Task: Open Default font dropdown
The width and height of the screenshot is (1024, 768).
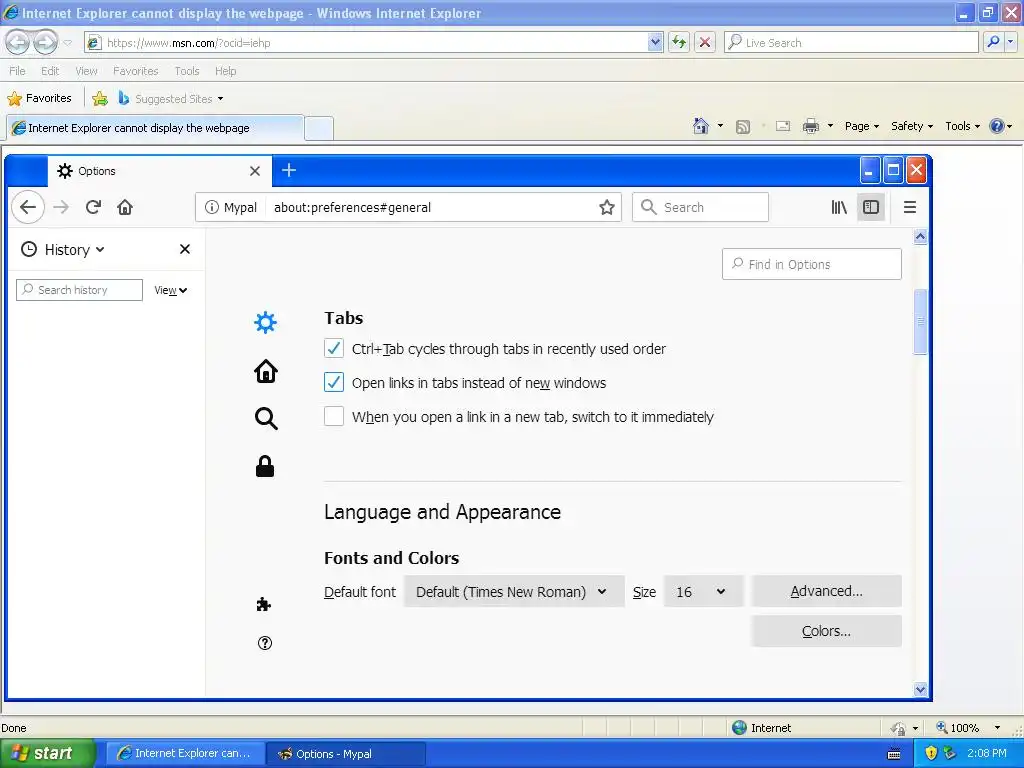Action: pyautogui.click(x=514, y=592)
